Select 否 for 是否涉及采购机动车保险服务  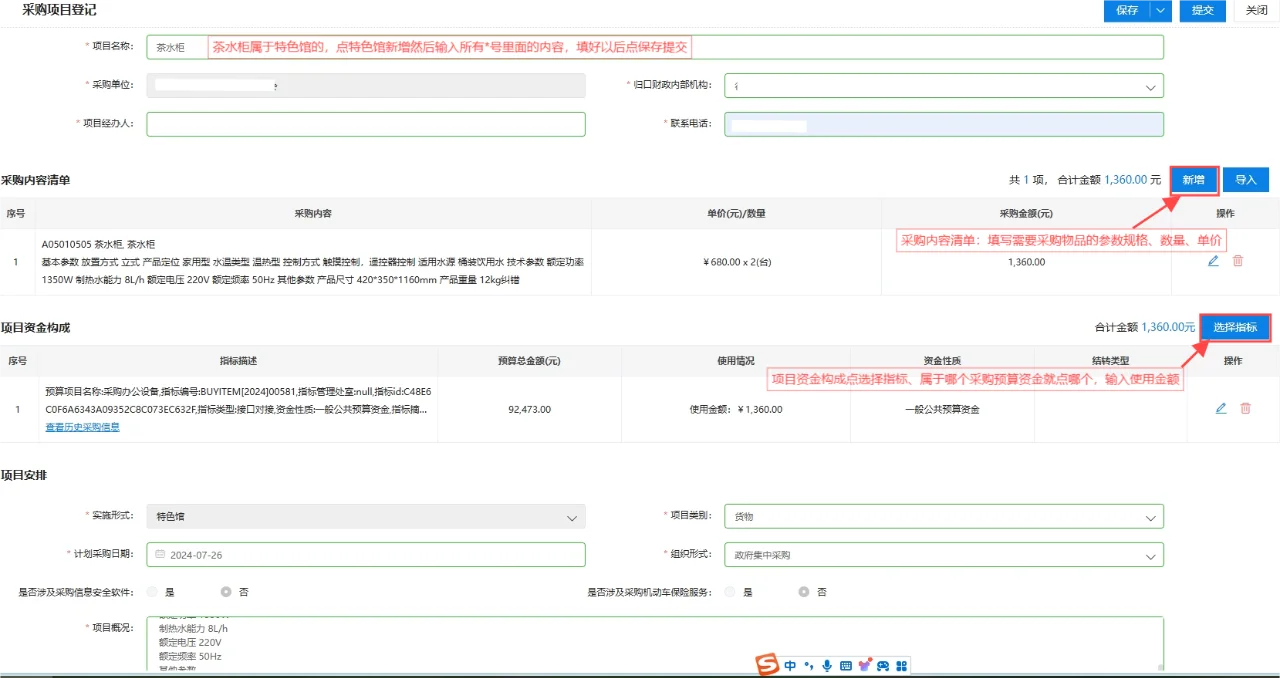click(804, 592)
